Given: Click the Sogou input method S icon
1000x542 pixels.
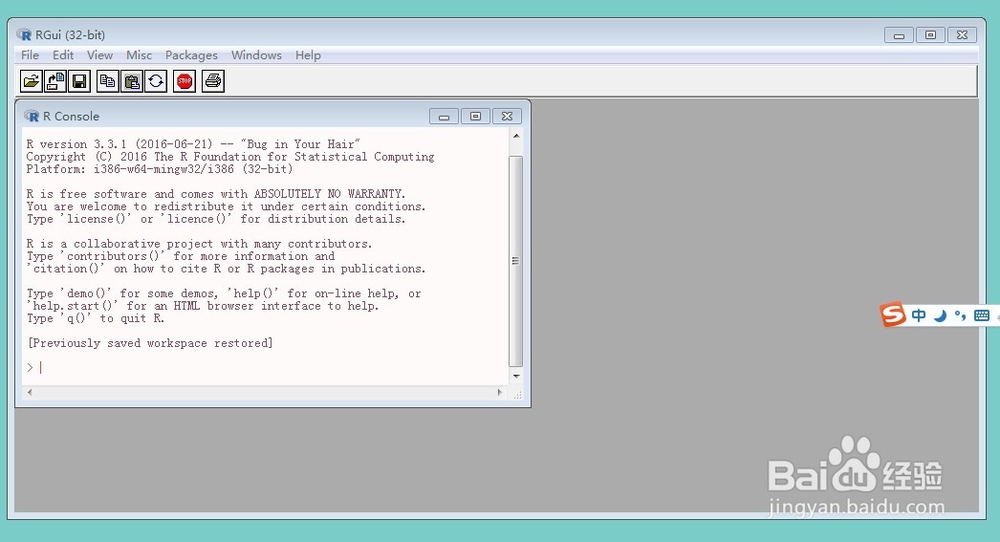Looking at the screenshot, I should coord(893,314).
